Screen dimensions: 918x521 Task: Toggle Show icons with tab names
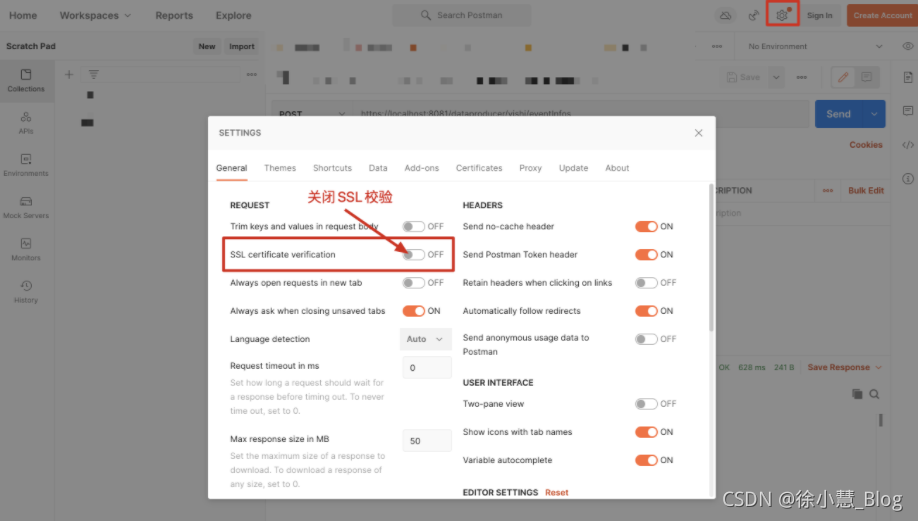click(x=646, y=432)
